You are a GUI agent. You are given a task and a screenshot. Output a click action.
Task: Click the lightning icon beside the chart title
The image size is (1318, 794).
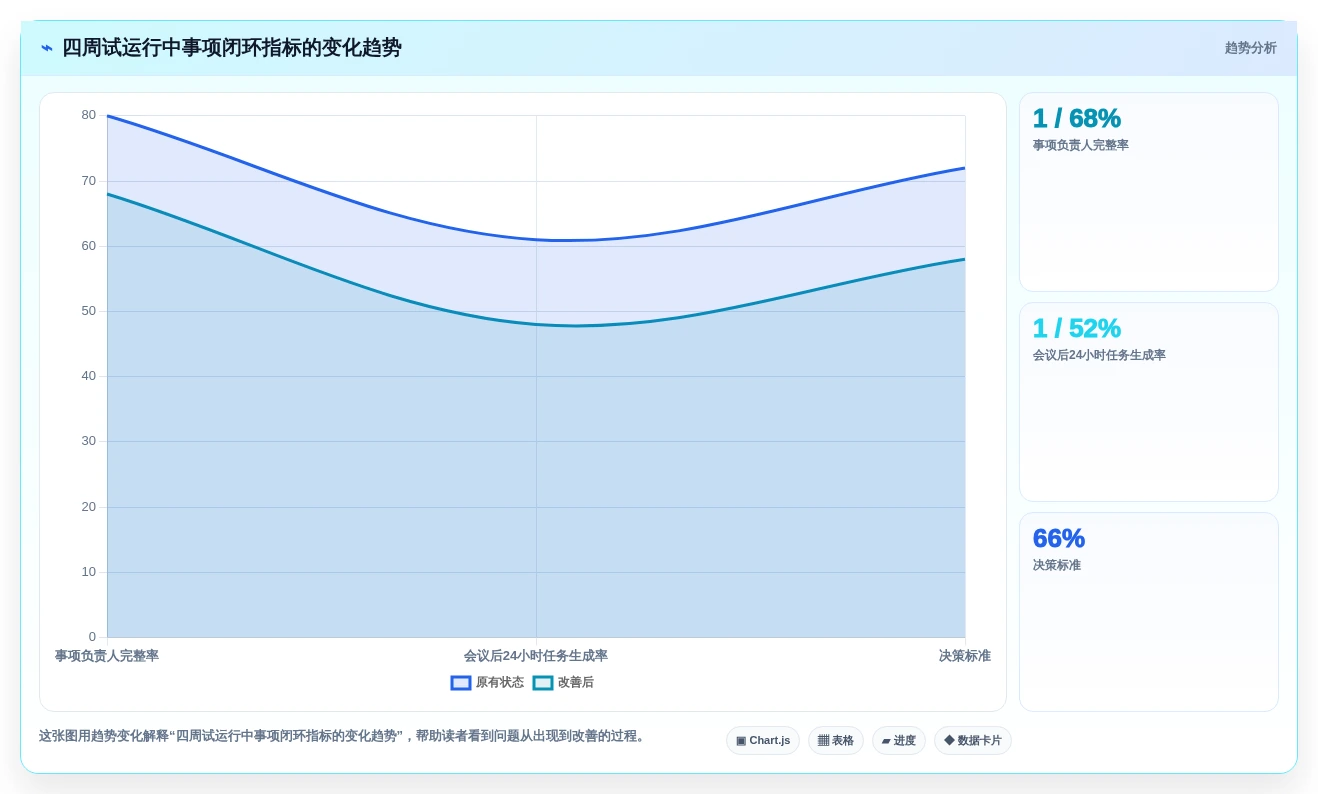click(x=47, y=48)
